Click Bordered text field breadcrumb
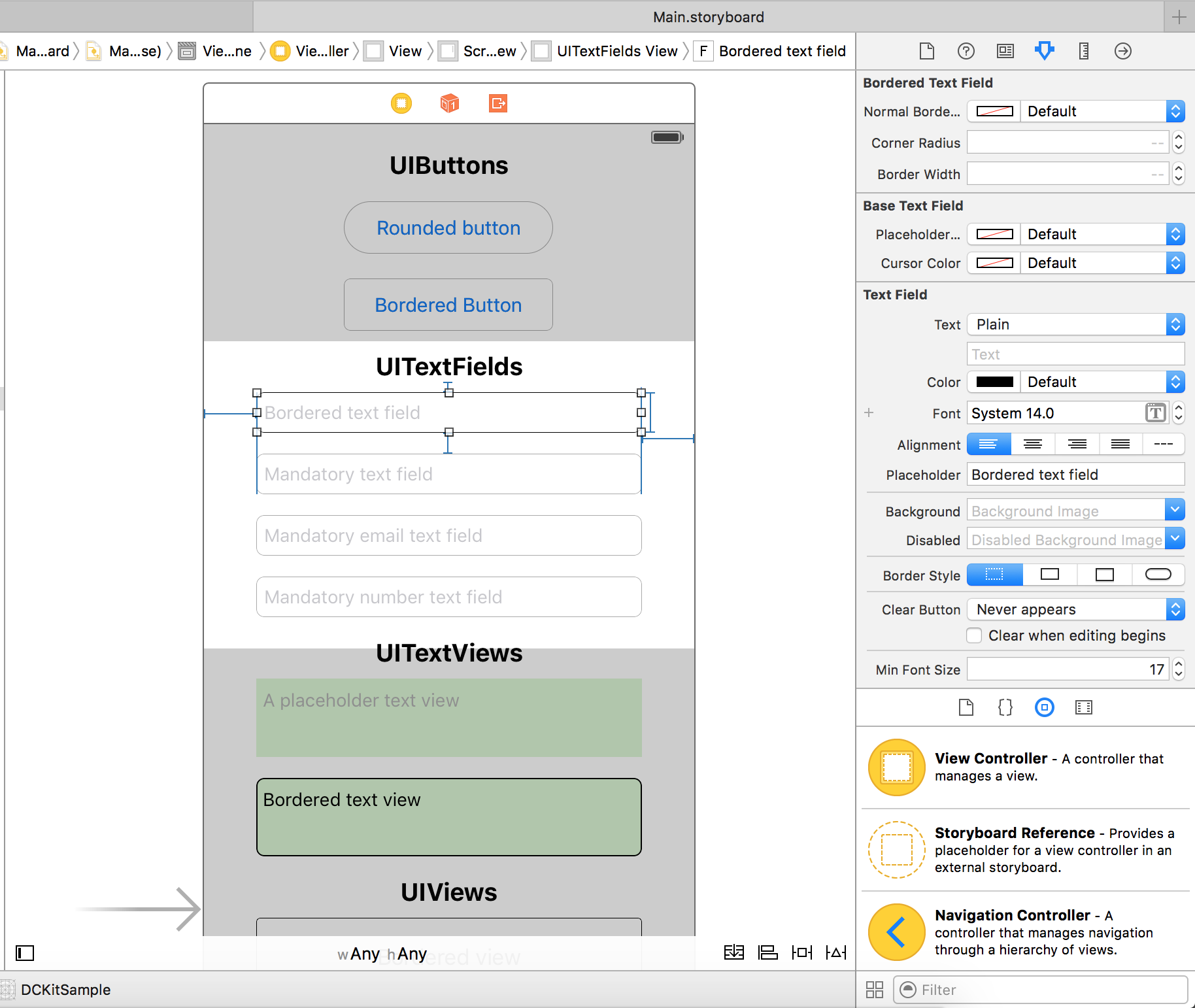1195x1008 pixels. click(771, 51)
